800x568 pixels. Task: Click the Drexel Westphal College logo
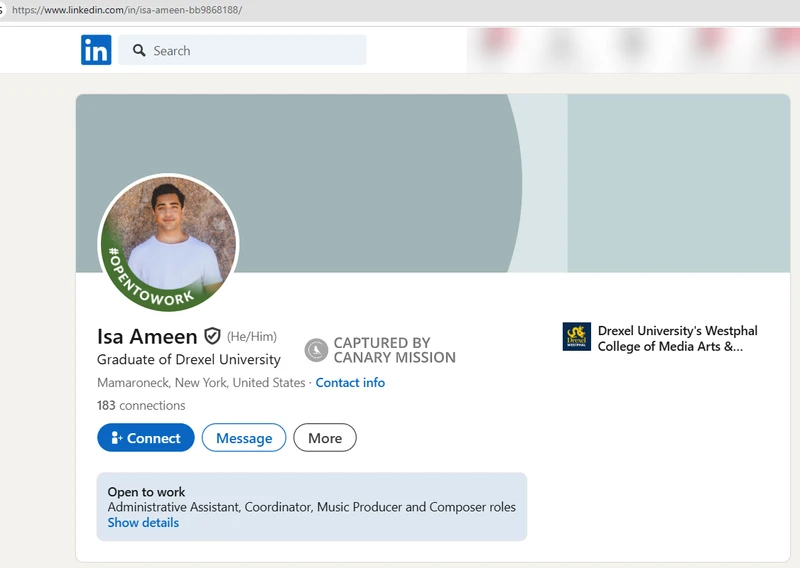tap(577, 337)
